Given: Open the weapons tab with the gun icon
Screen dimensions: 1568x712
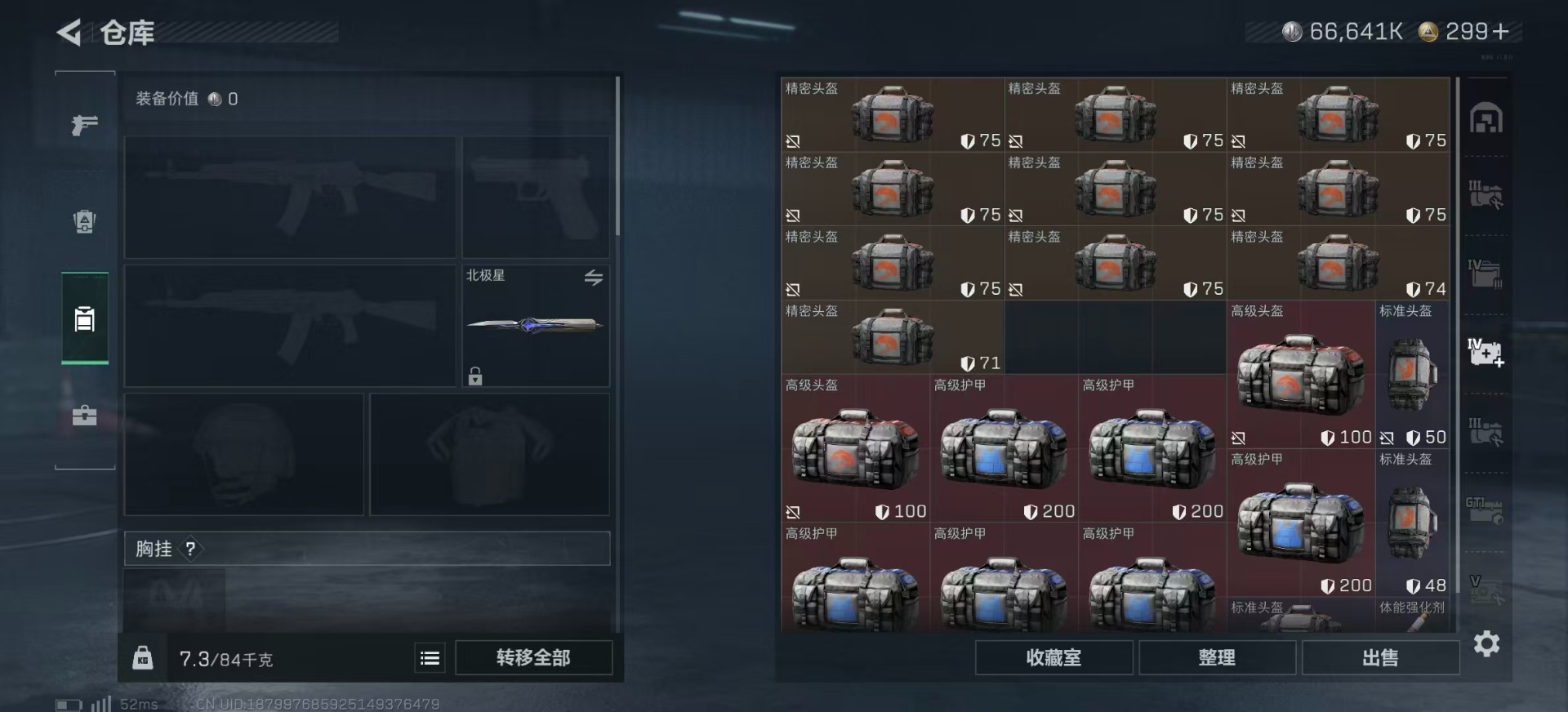Looking at the screenshot, I should pos(84,124).
